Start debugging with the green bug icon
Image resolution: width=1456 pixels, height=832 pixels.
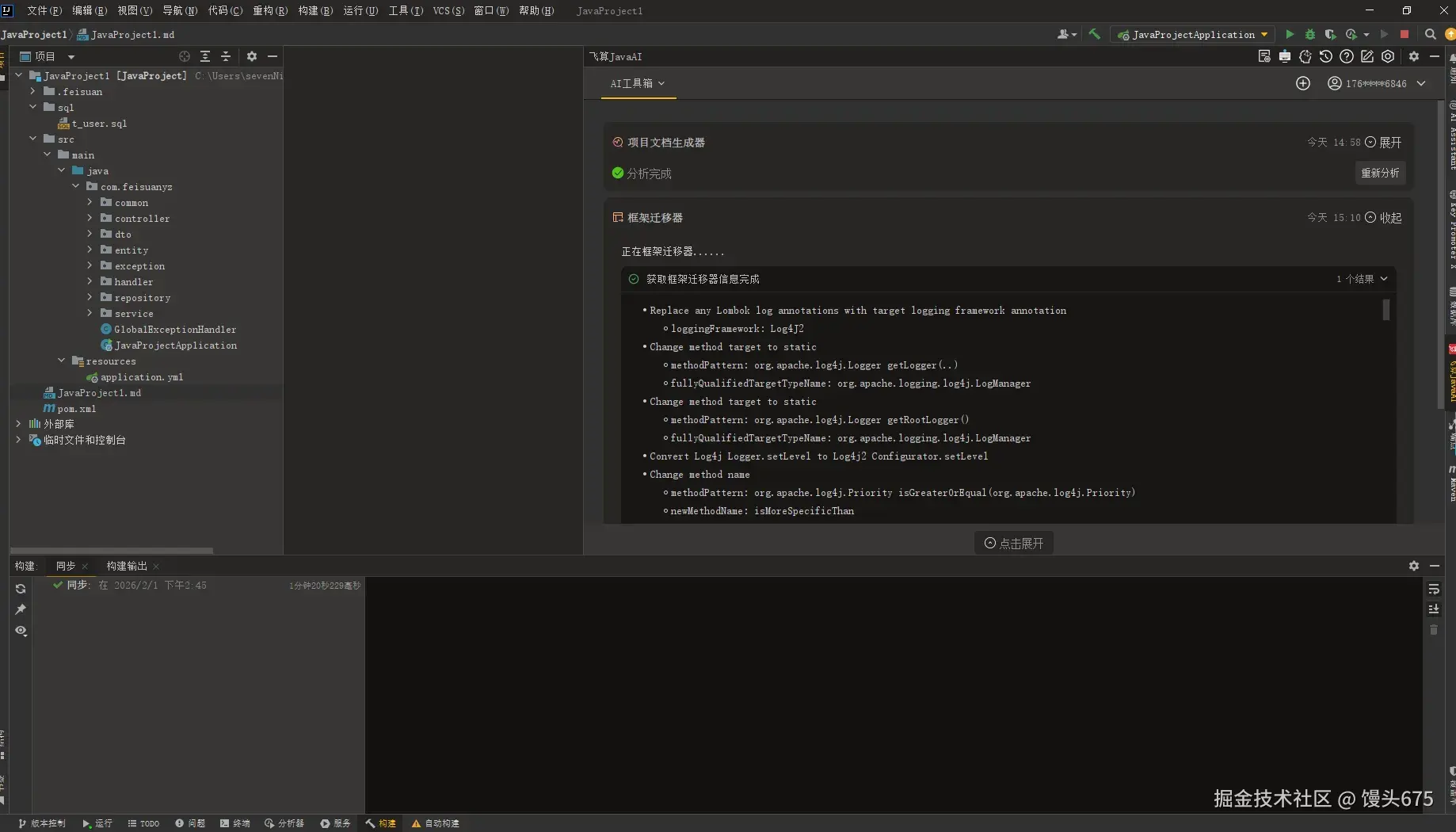click(x=1310, y=34)
